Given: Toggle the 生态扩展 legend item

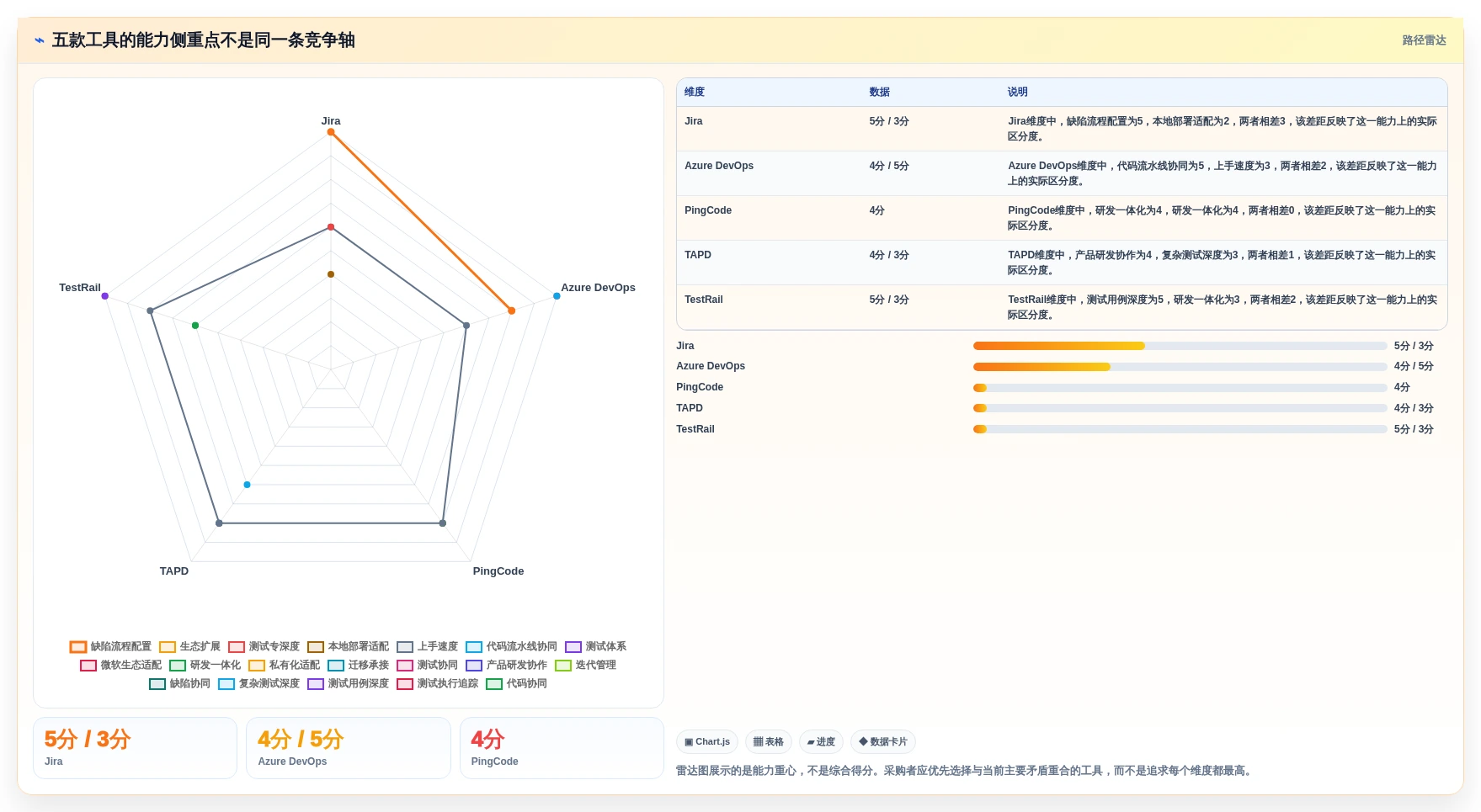Looking at the screenshot, I should [x=189, y=646].
